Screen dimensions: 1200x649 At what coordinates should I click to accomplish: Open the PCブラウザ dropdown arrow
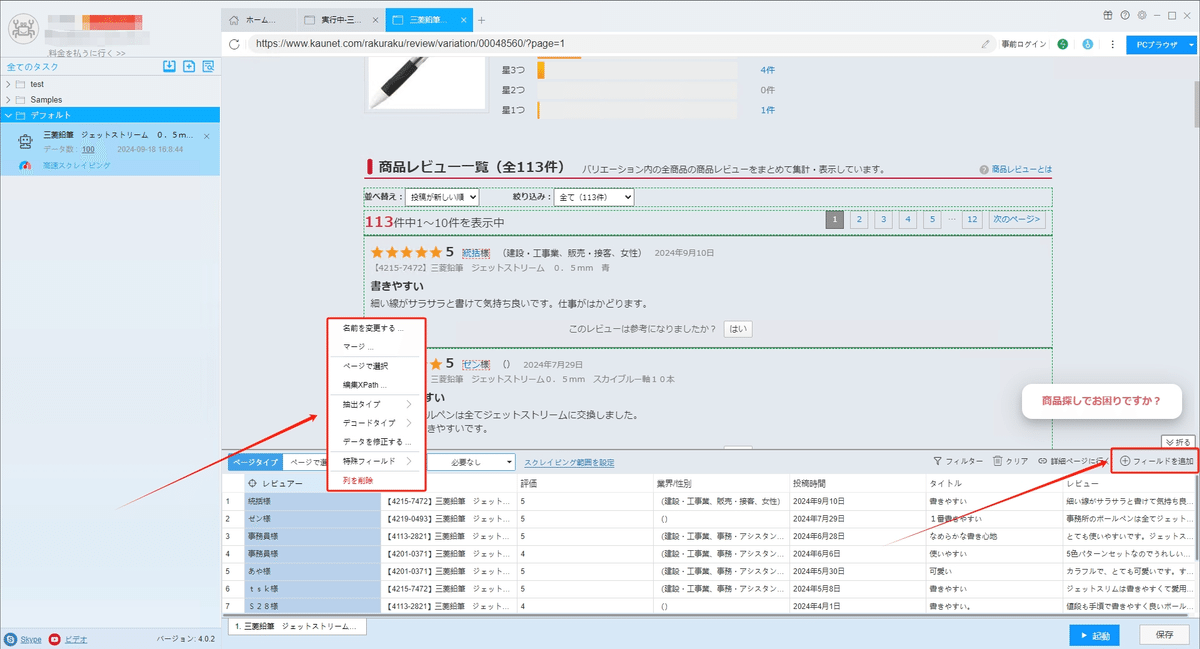1191,44
